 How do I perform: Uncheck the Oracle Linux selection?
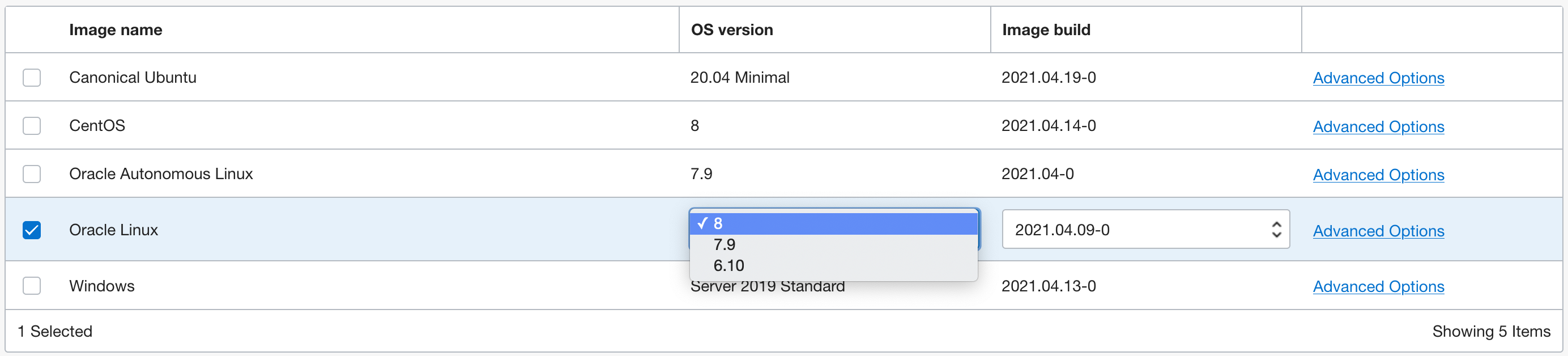32,230
